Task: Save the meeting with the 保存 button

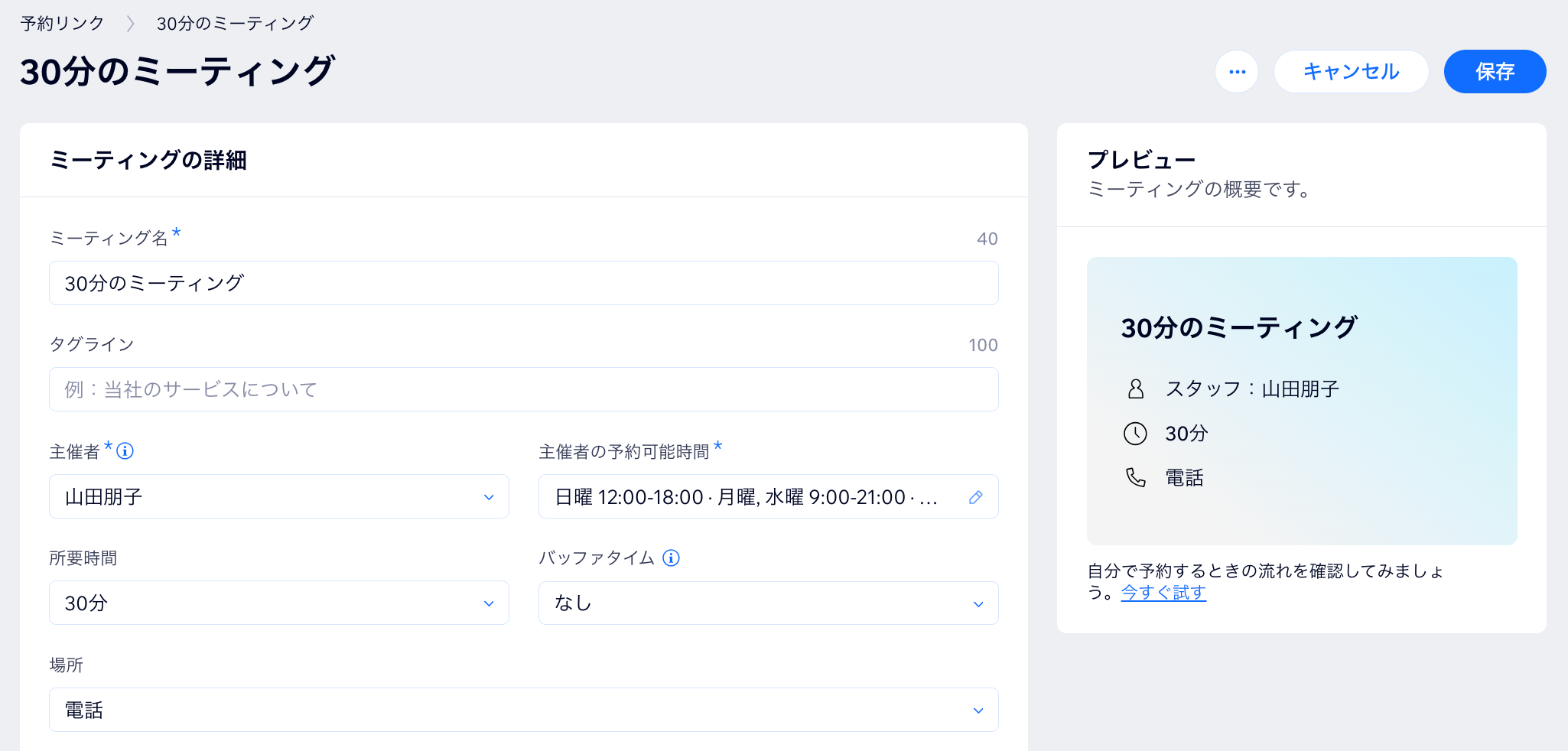Action: click(x=1494, y=71)
